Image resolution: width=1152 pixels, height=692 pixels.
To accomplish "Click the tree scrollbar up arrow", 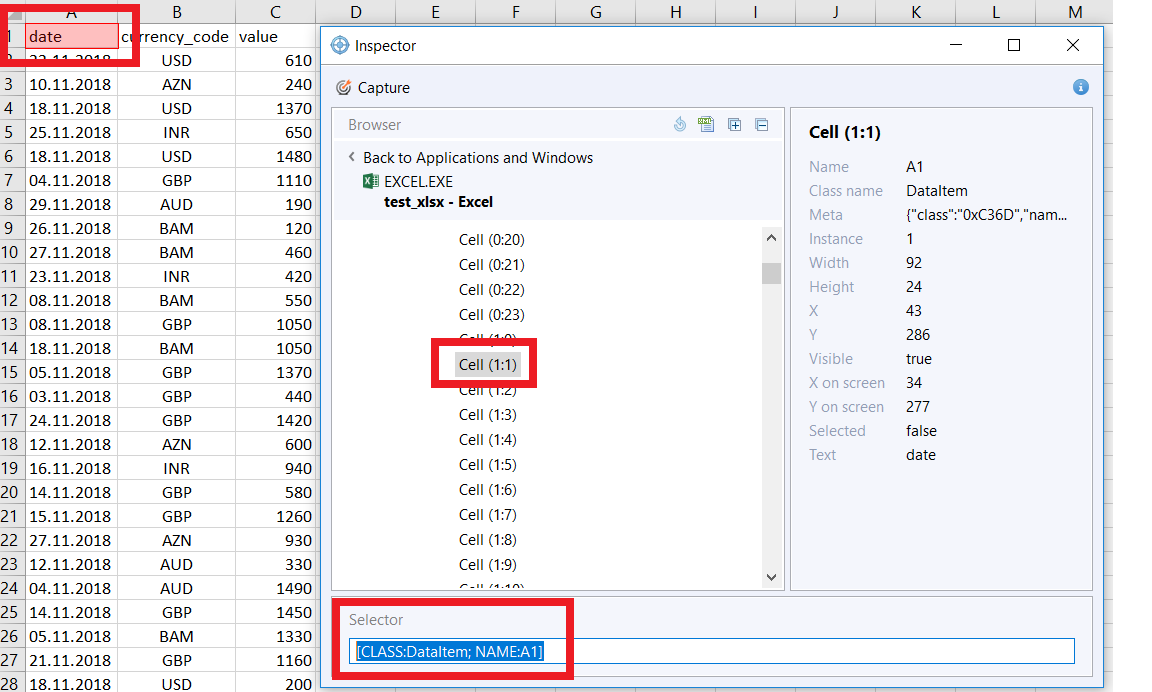I will tap(771, 237).
